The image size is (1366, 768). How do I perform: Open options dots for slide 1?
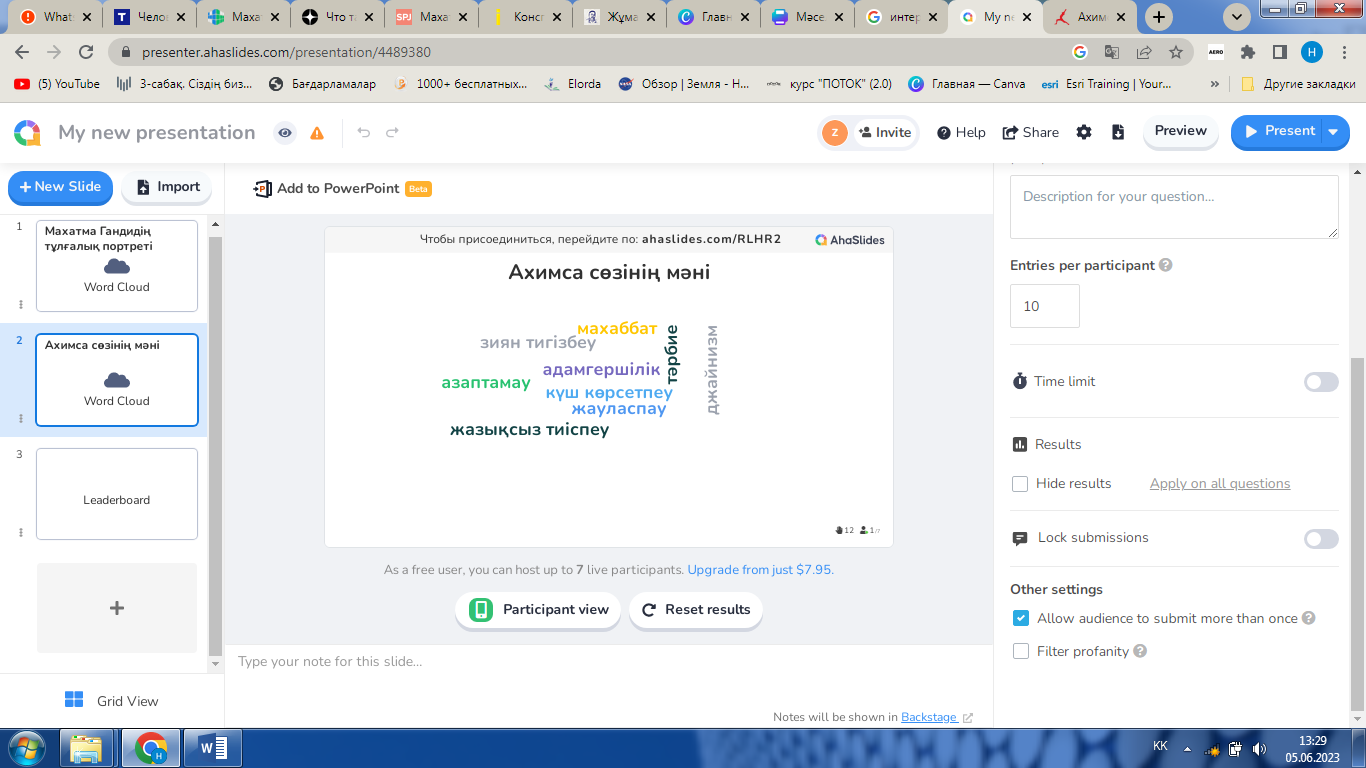pos(21,305)
